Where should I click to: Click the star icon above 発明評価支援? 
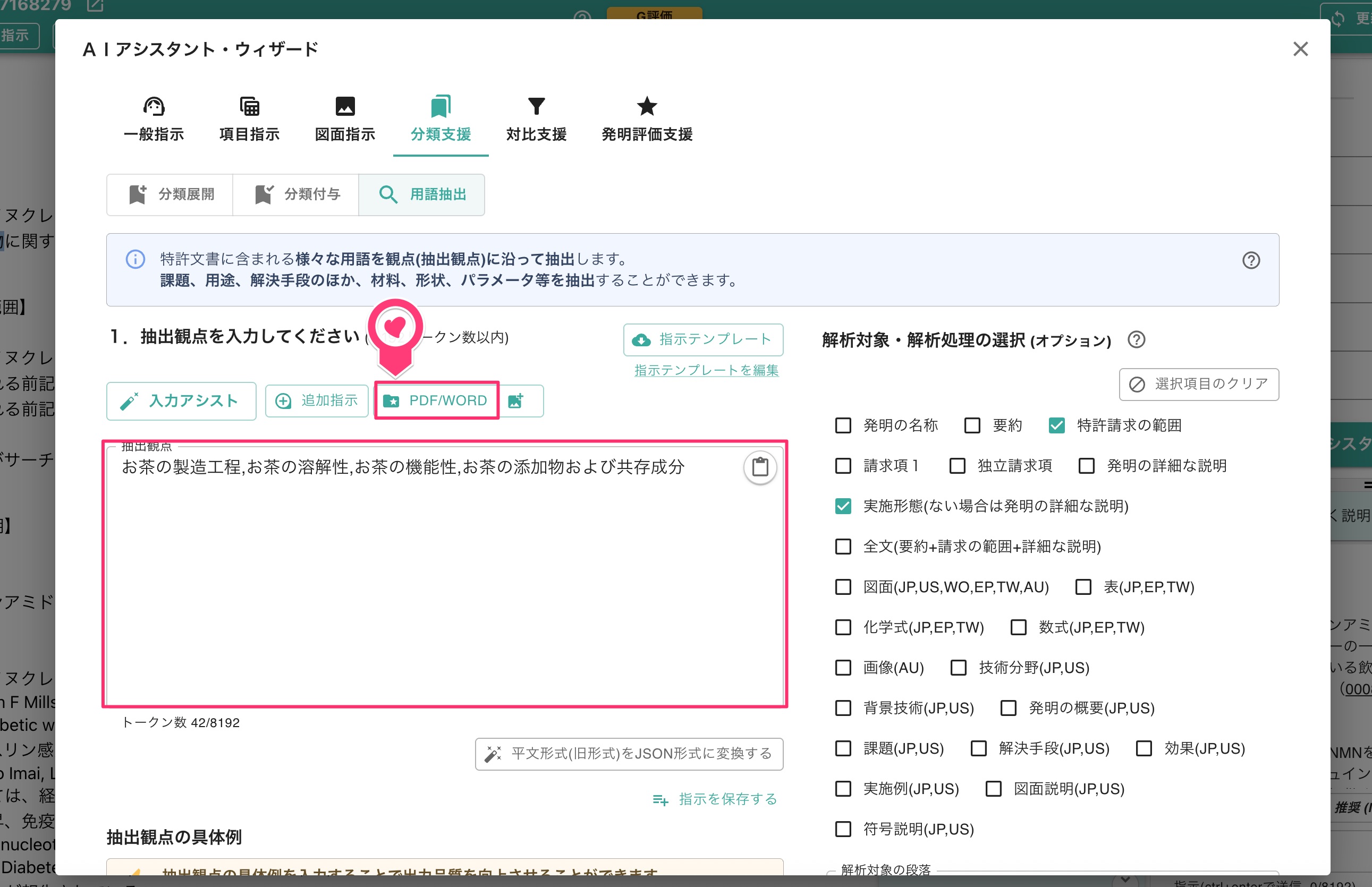pyautogui.click(x=647, y=106)
